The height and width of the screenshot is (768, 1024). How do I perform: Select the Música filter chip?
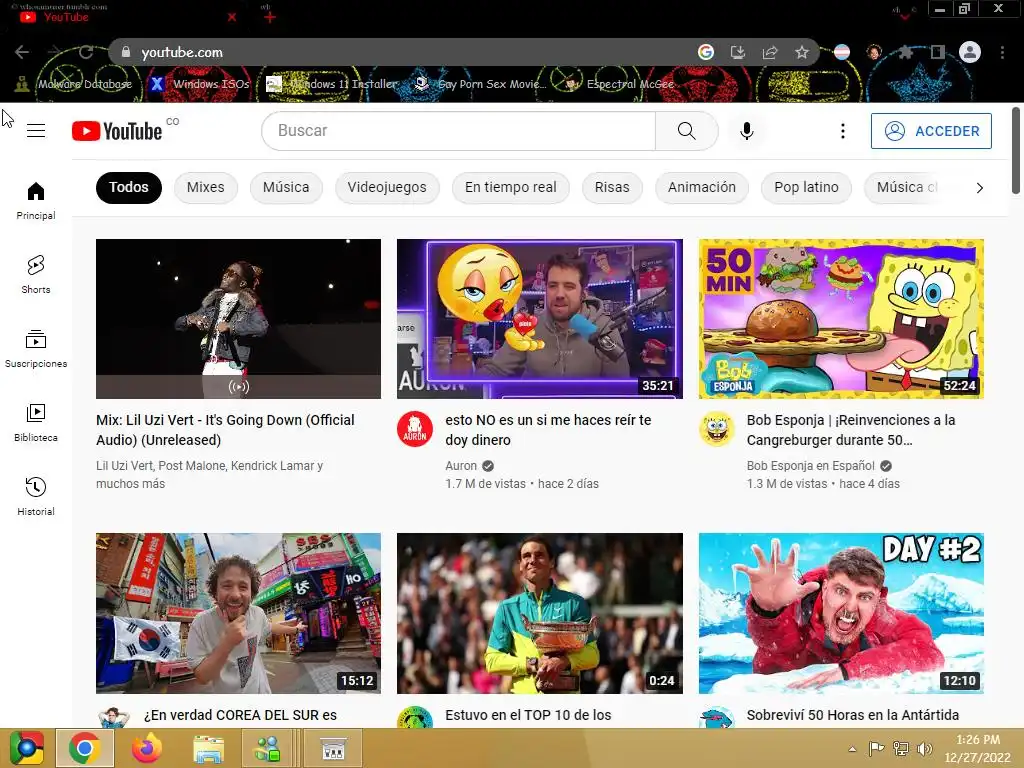(x=286, y=187)
